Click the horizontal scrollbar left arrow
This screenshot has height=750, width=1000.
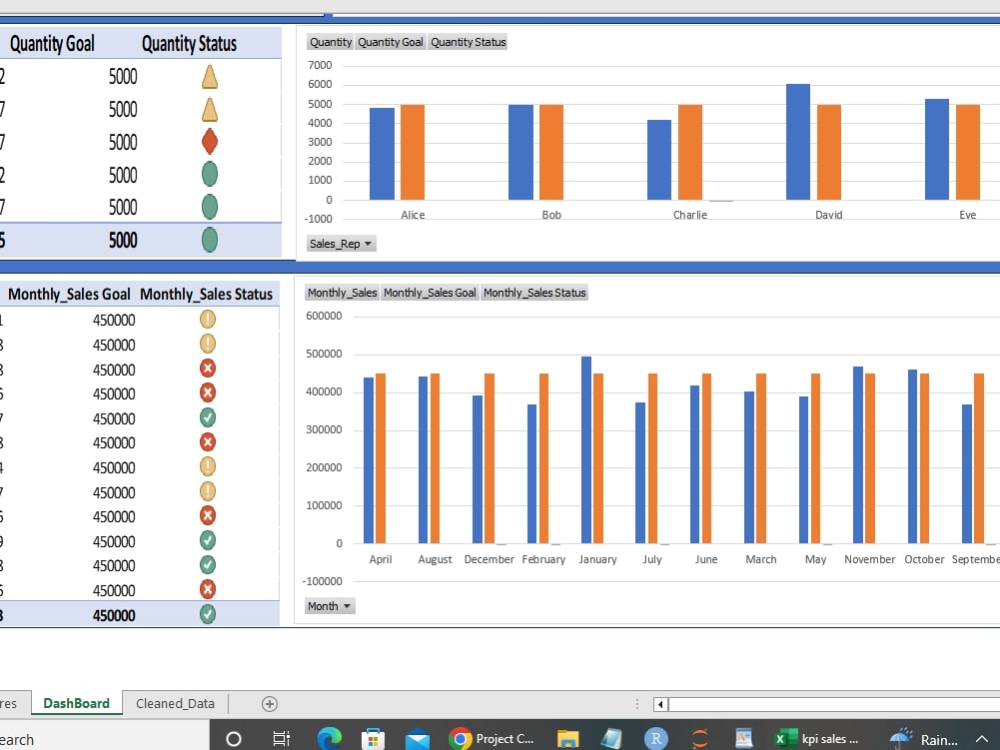[x=661, y=704]
